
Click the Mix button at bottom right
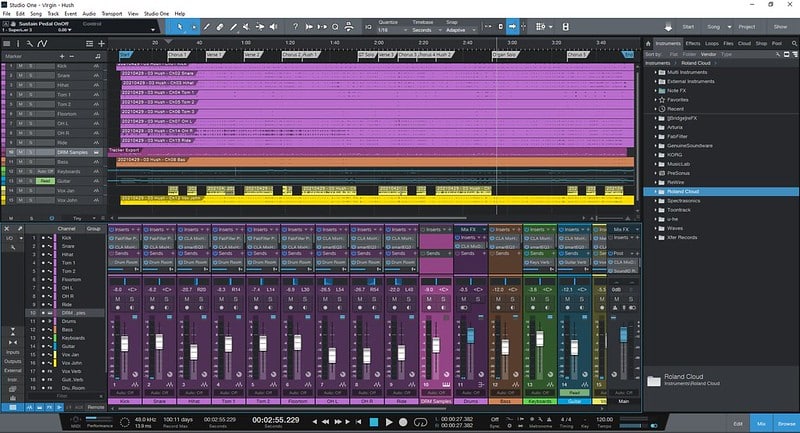761,423
